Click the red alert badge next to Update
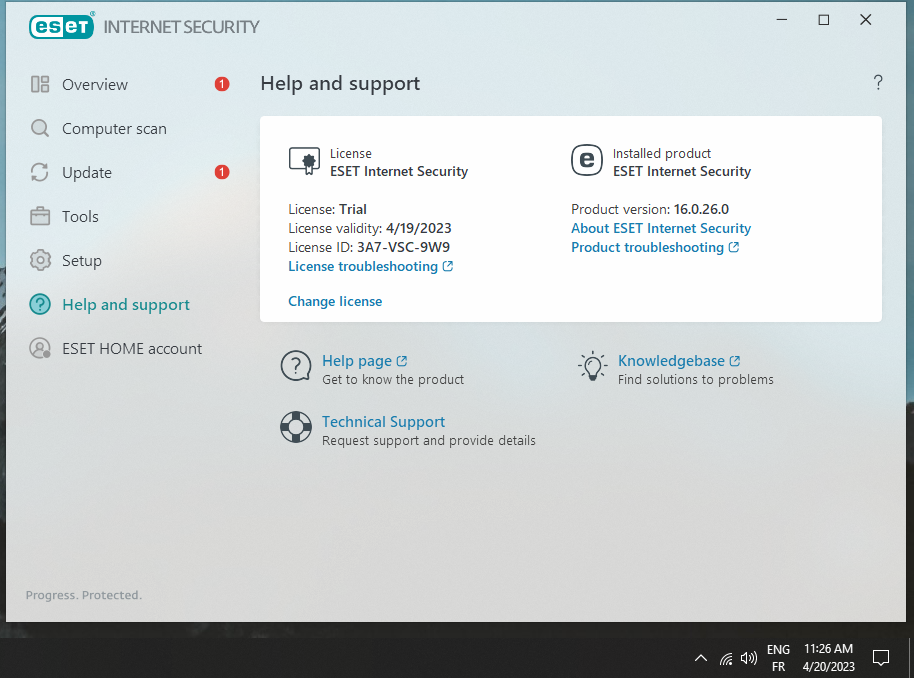 tap(222, 172)
